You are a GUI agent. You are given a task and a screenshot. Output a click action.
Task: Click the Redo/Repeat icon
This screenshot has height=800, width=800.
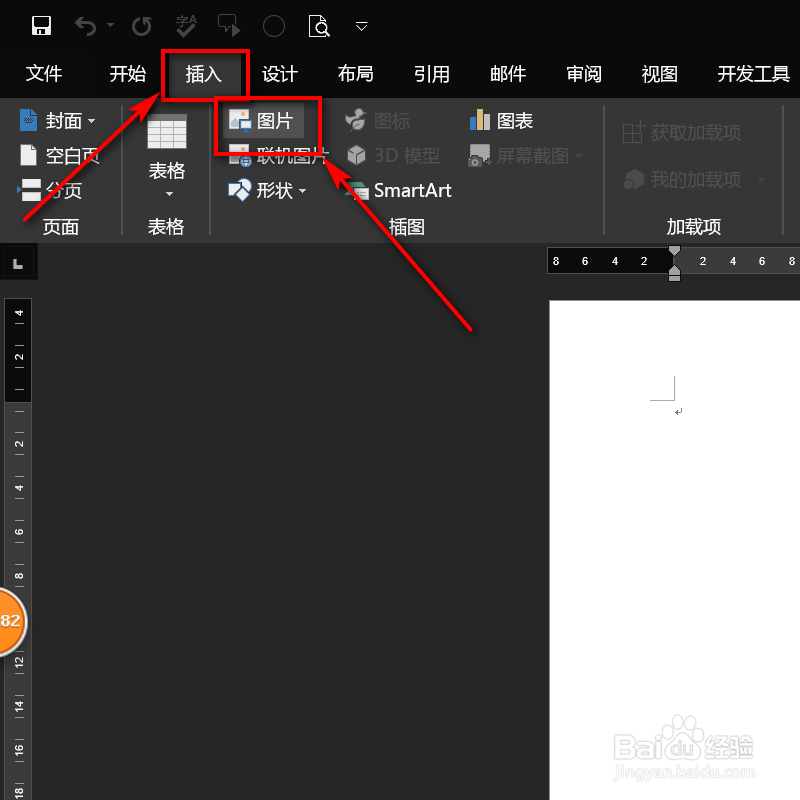(141, 26)
